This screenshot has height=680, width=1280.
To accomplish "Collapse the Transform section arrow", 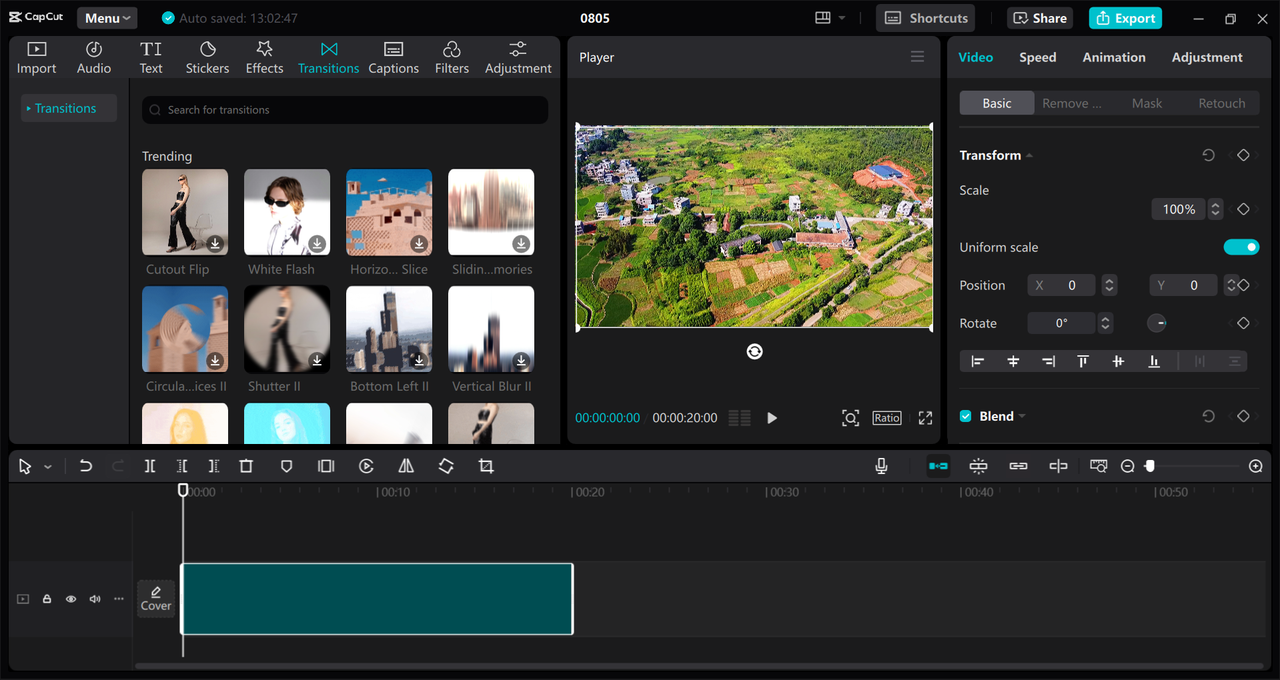I will pyautogui.click(x=1029, y=156).
